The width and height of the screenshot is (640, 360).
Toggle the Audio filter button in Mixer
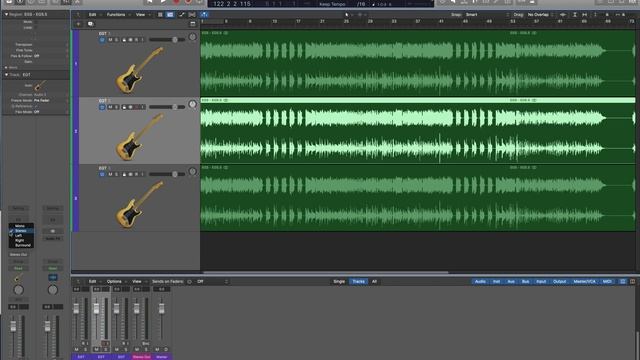coord(480,282)
